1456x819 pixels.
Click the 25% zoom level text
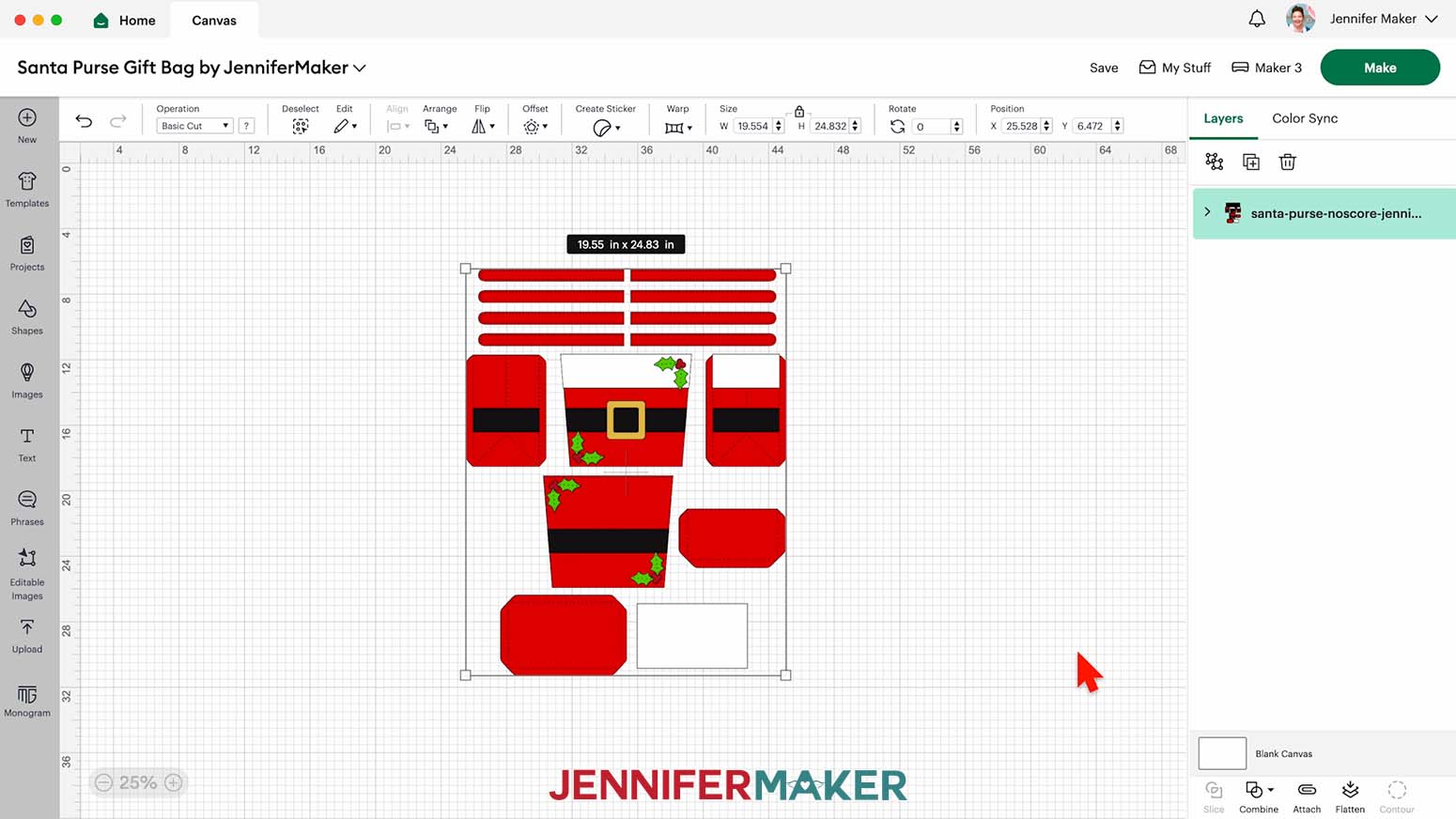pos(138,782)
